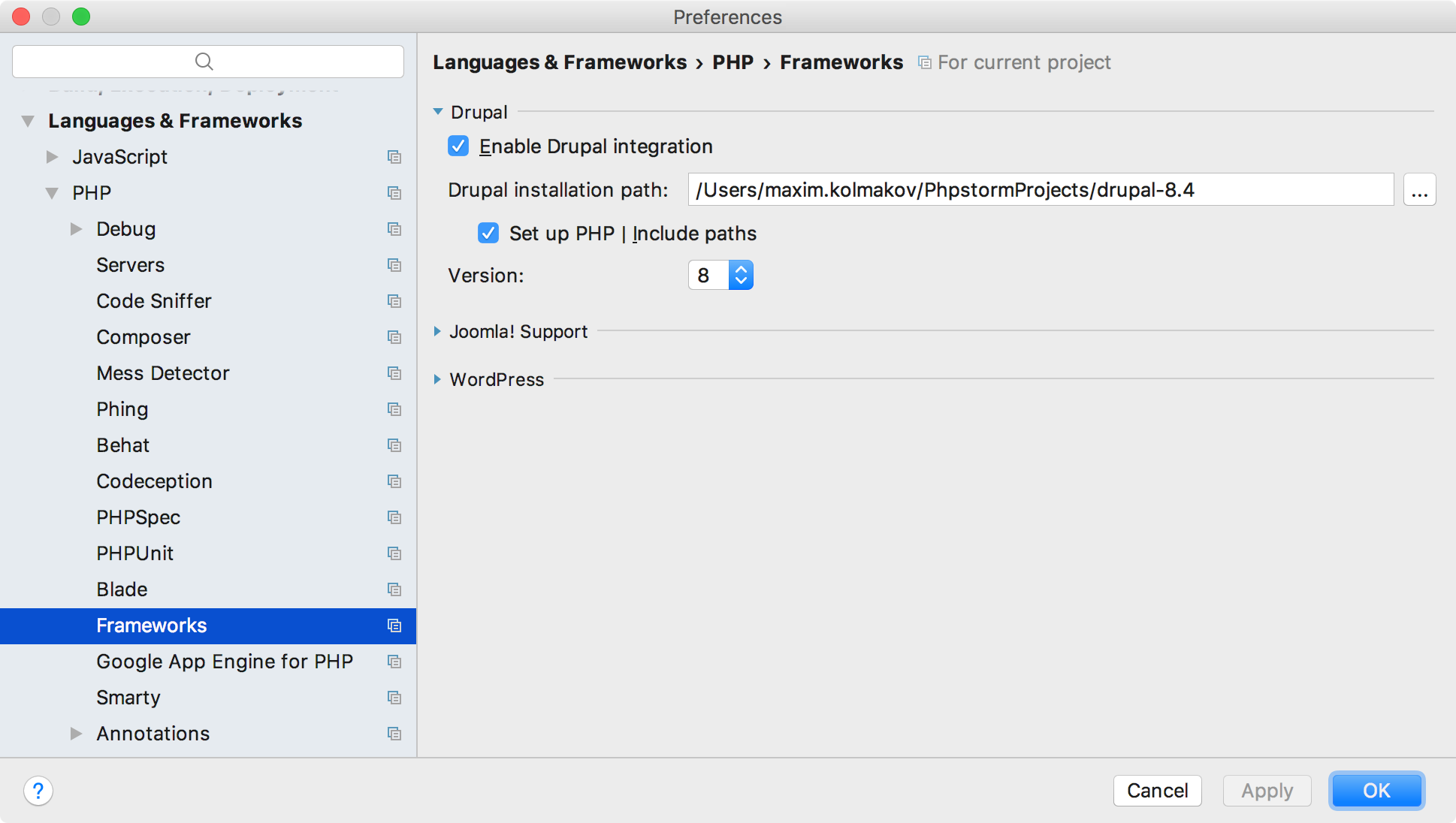
Task: Click the PHP breadcrumb in the header
Action: click(733, 62)
